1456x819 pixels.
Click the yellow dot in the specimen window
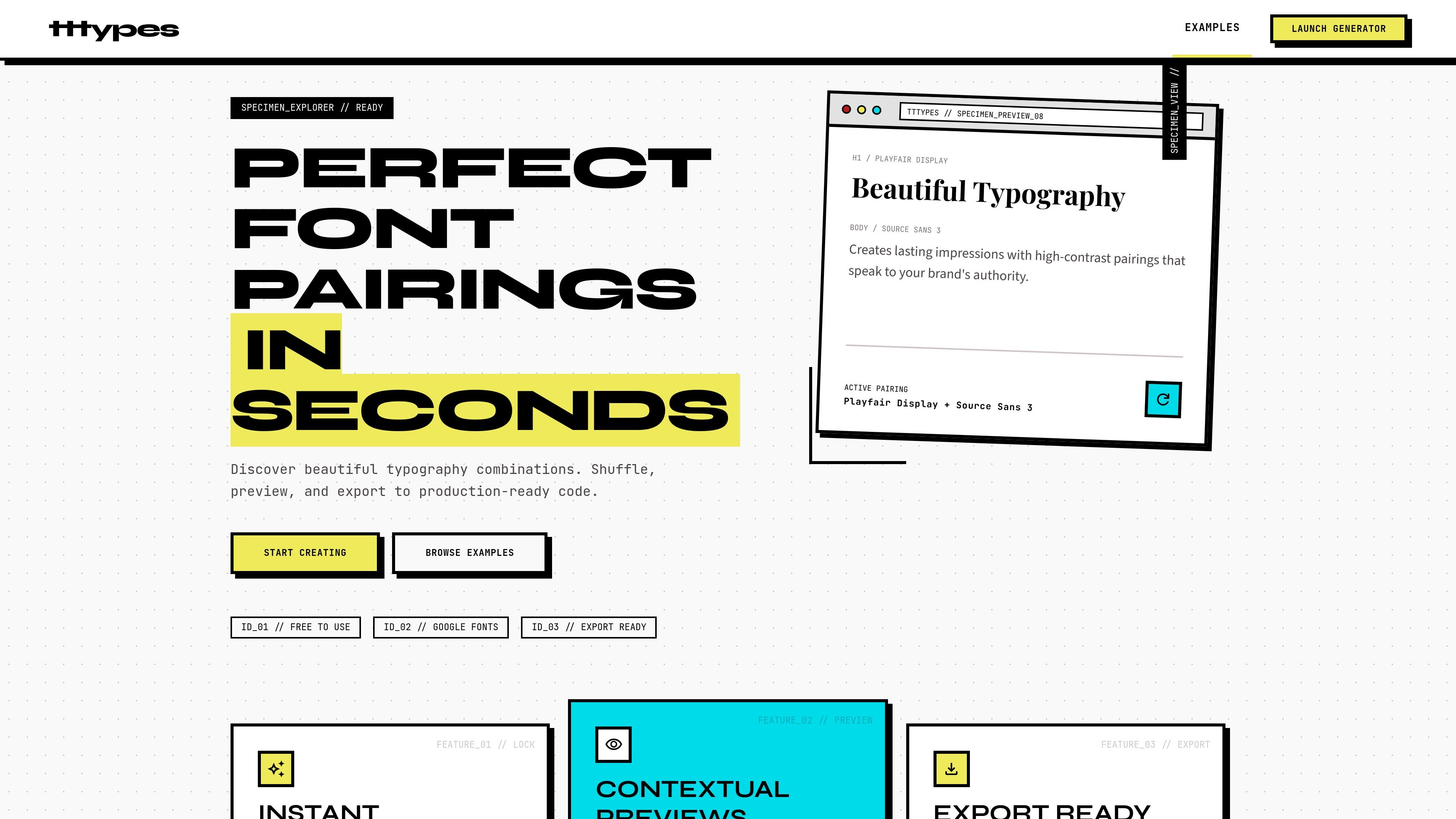861,110
